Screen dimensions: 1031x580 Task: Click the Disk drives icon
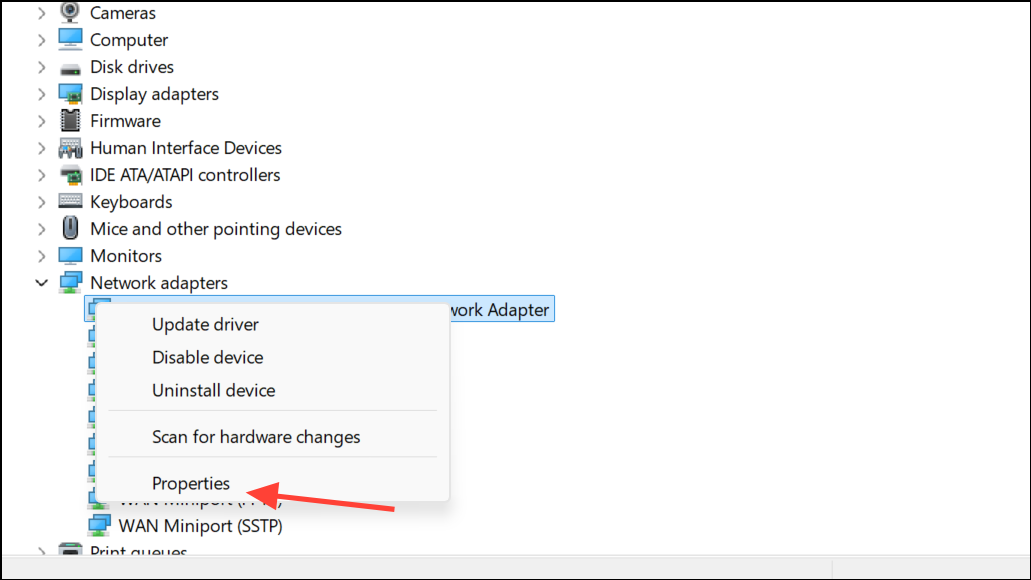[70, 68]
